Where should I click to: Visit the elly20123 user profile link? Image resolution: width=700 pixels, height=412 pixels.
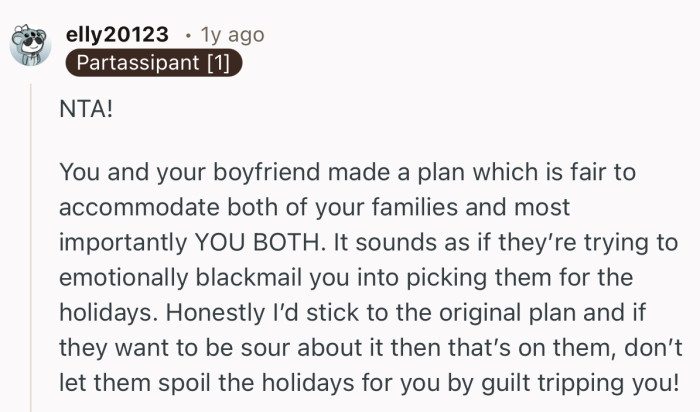(117, 34)
